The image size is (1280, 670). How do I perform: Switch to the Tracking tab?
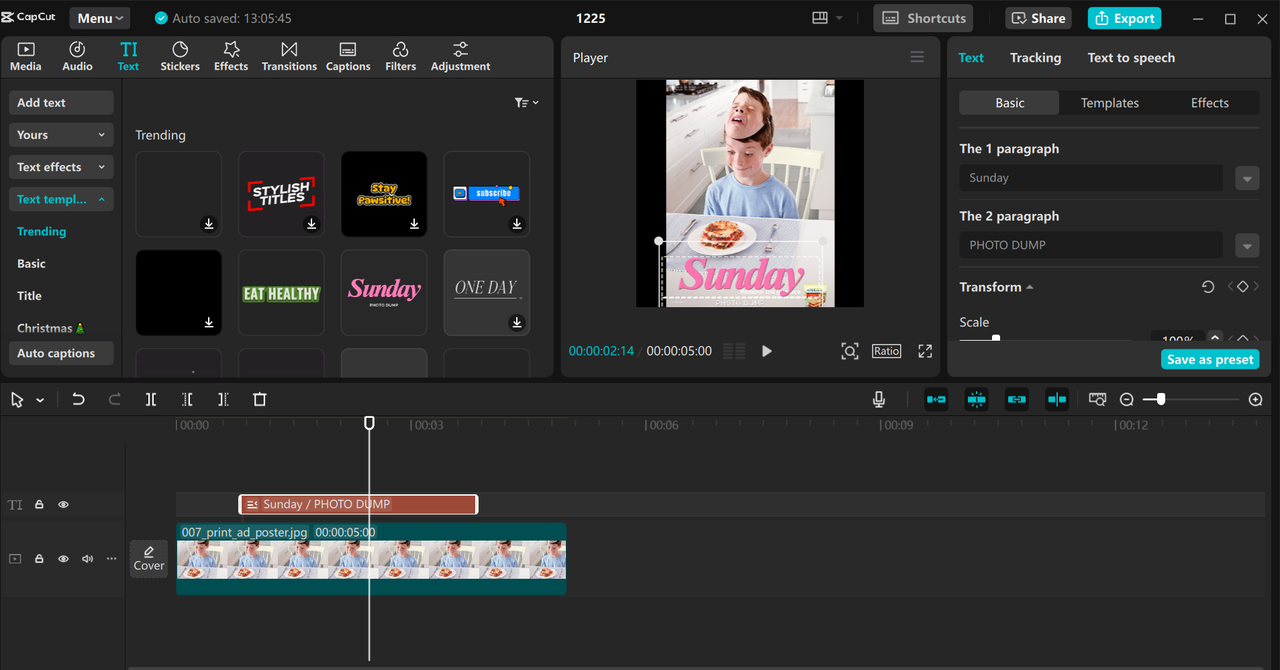pyautogui.click(x=1035, y=58)
